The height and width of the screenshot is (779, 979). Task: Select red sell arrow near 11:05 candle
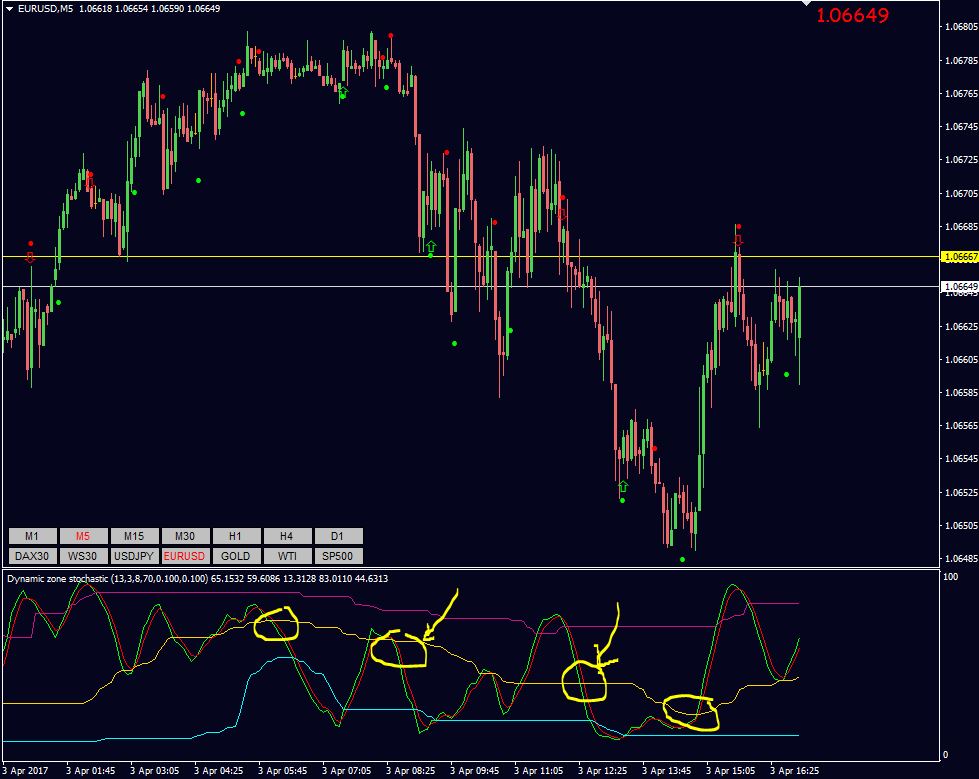[x=563, y=214]
